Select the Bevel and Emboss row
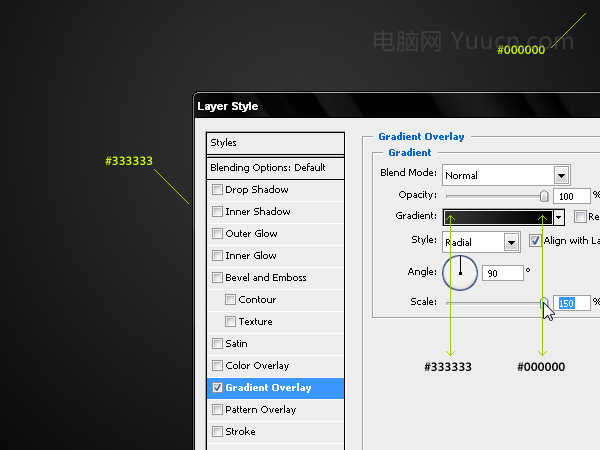Viewport: 600px width, 450px height. (275, 278)
